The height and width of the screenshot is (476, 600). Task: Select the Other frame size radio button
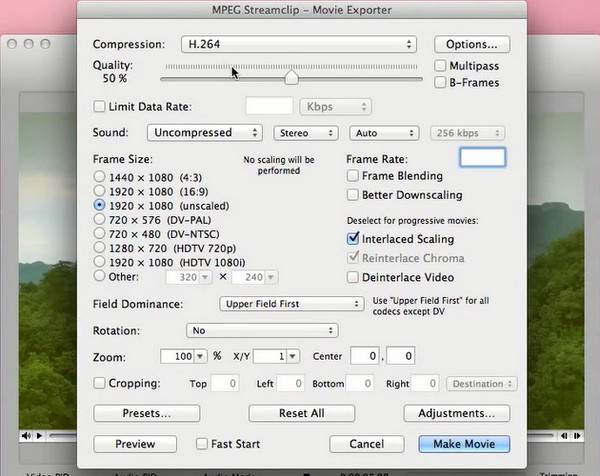[99, 276]
